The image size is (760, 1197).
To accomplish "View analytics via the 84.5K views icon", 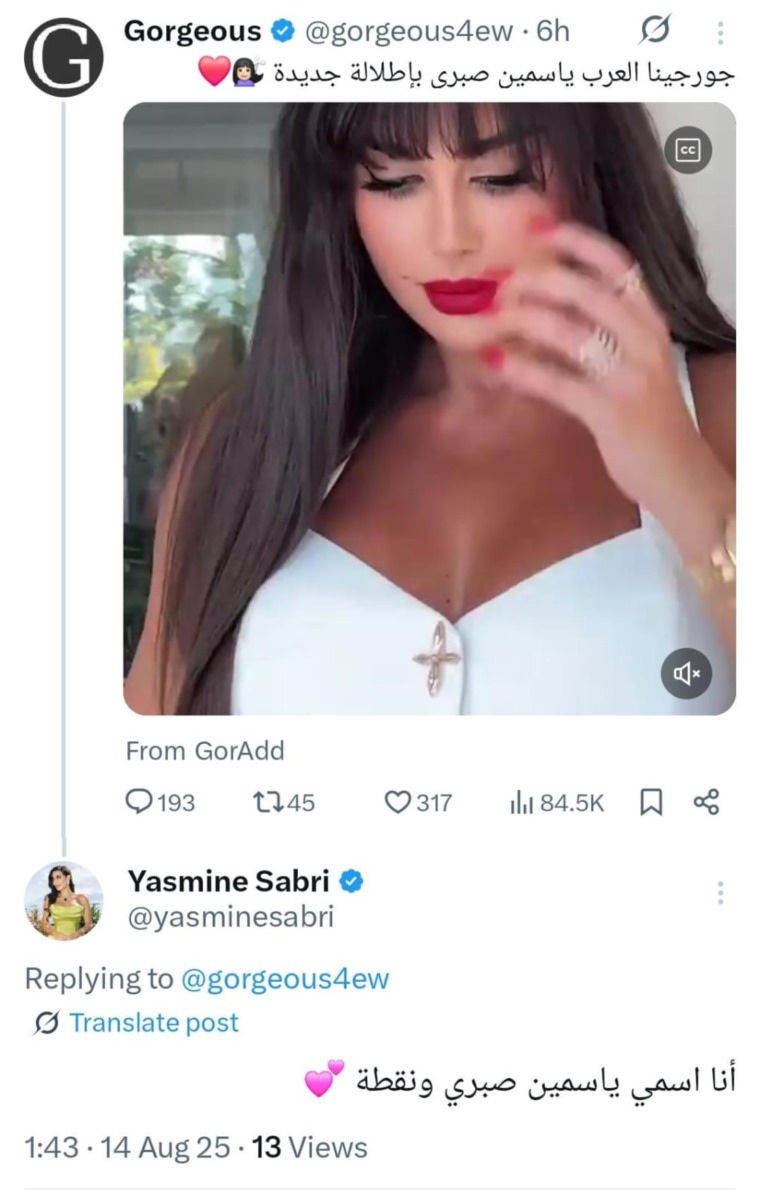I will pyautogui.click(x=521, y=802).
